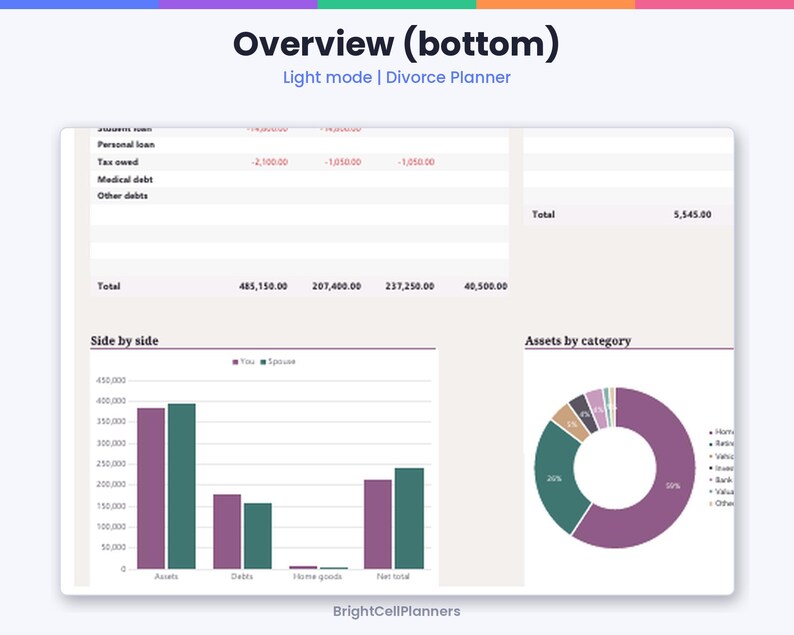The height and width of the screenshot is (635, 794).
Task: Click the 485,150.00 total cell
Action: click(x=263, y=286)
